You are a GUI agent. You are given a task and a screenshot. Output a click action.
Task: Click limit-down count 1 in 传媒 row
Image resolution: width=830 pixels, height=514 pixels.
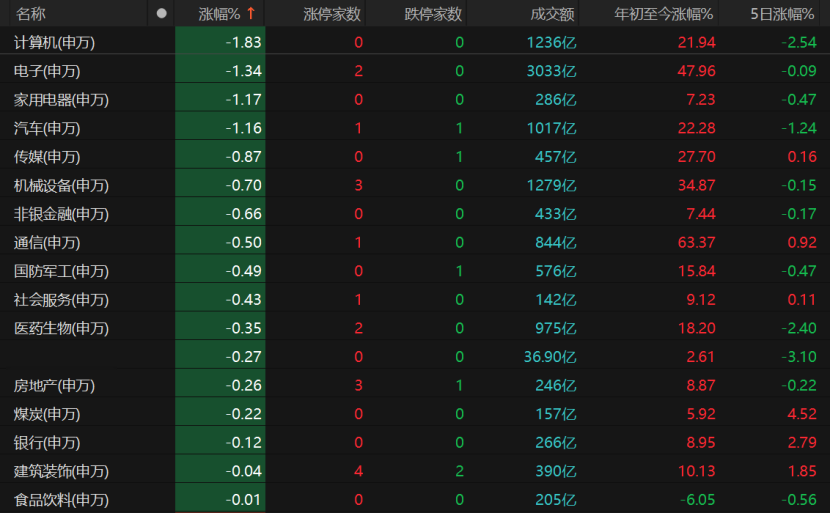pos(459,157)
